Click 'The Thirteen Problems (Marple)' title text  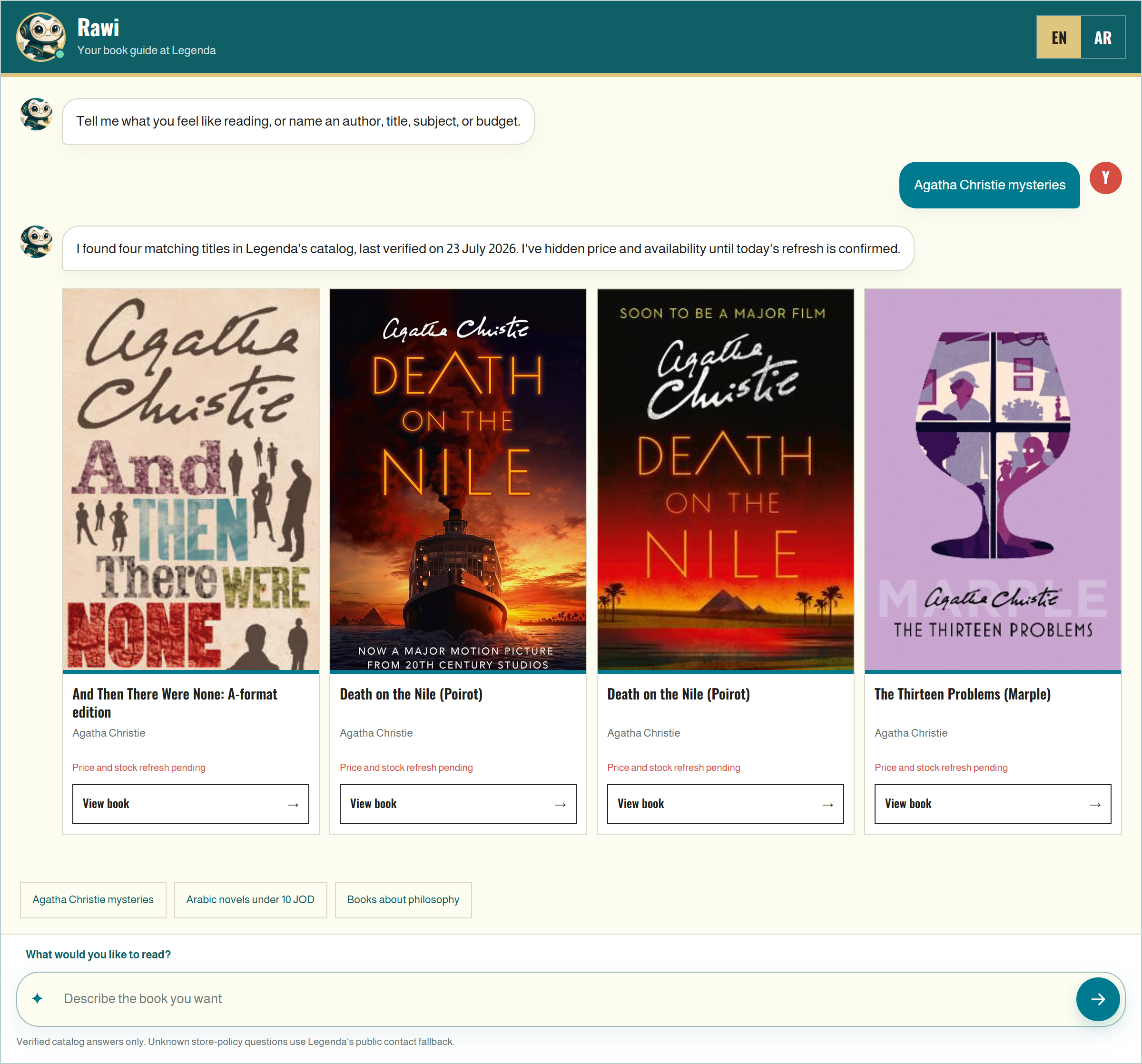(963, 694)
